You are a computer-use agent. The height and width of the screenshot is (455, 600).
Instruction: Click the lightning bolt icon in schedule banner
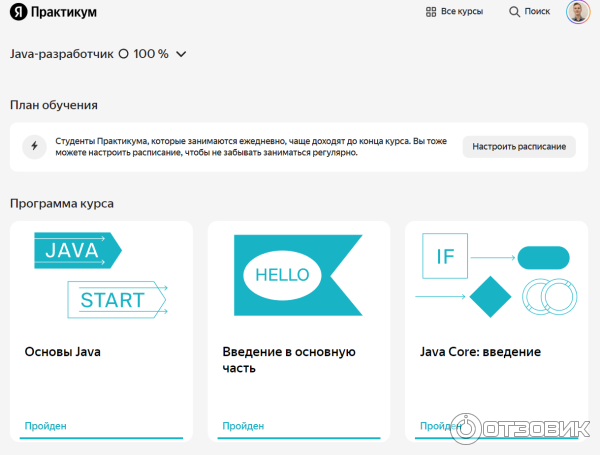click(35, 146)
